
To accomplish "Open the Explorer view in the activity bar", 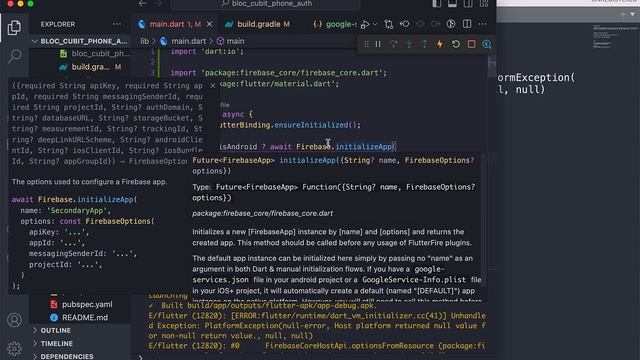I will tap(14, 27).
